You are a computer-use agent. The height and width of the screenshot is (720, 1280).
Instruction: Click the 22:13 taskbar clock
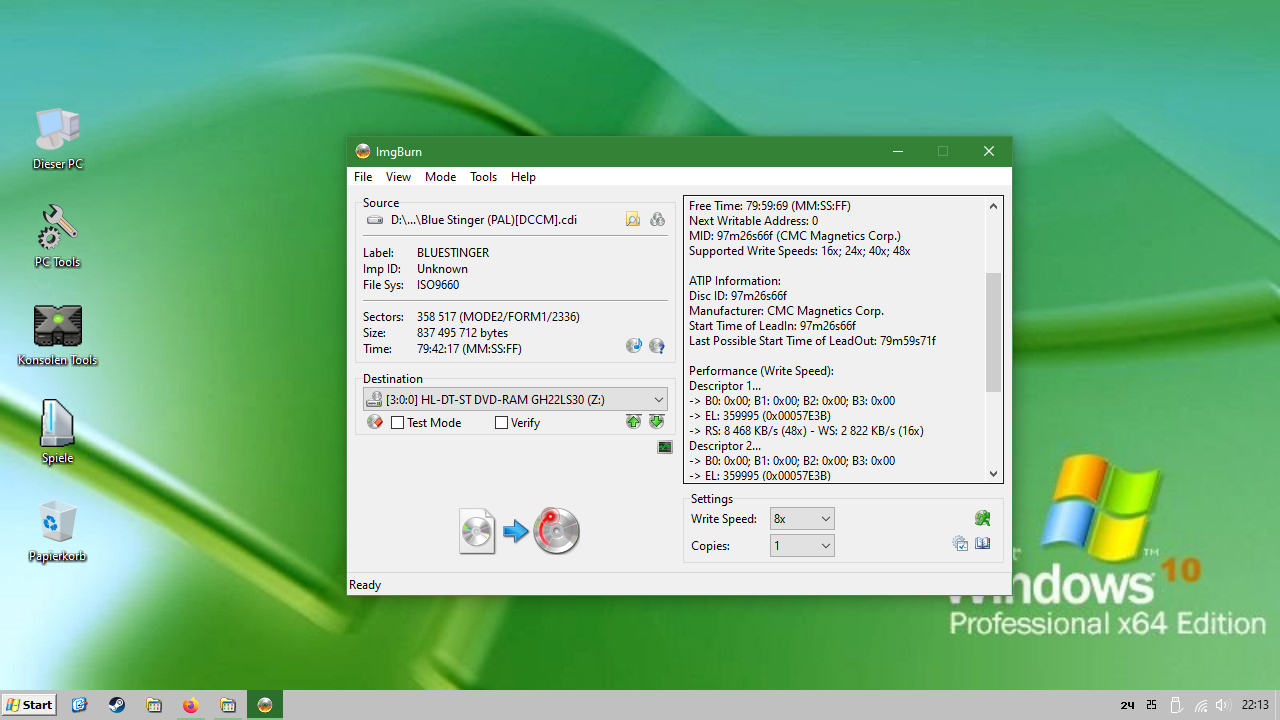pyautogui.click(x=1255, y=705)
